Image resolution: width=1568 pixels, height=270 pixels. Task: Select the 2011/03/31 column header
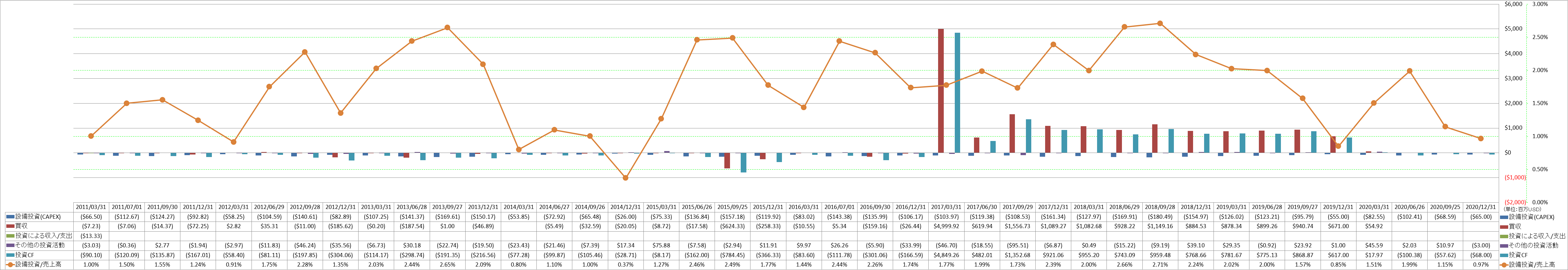click(x=91, y=207)
